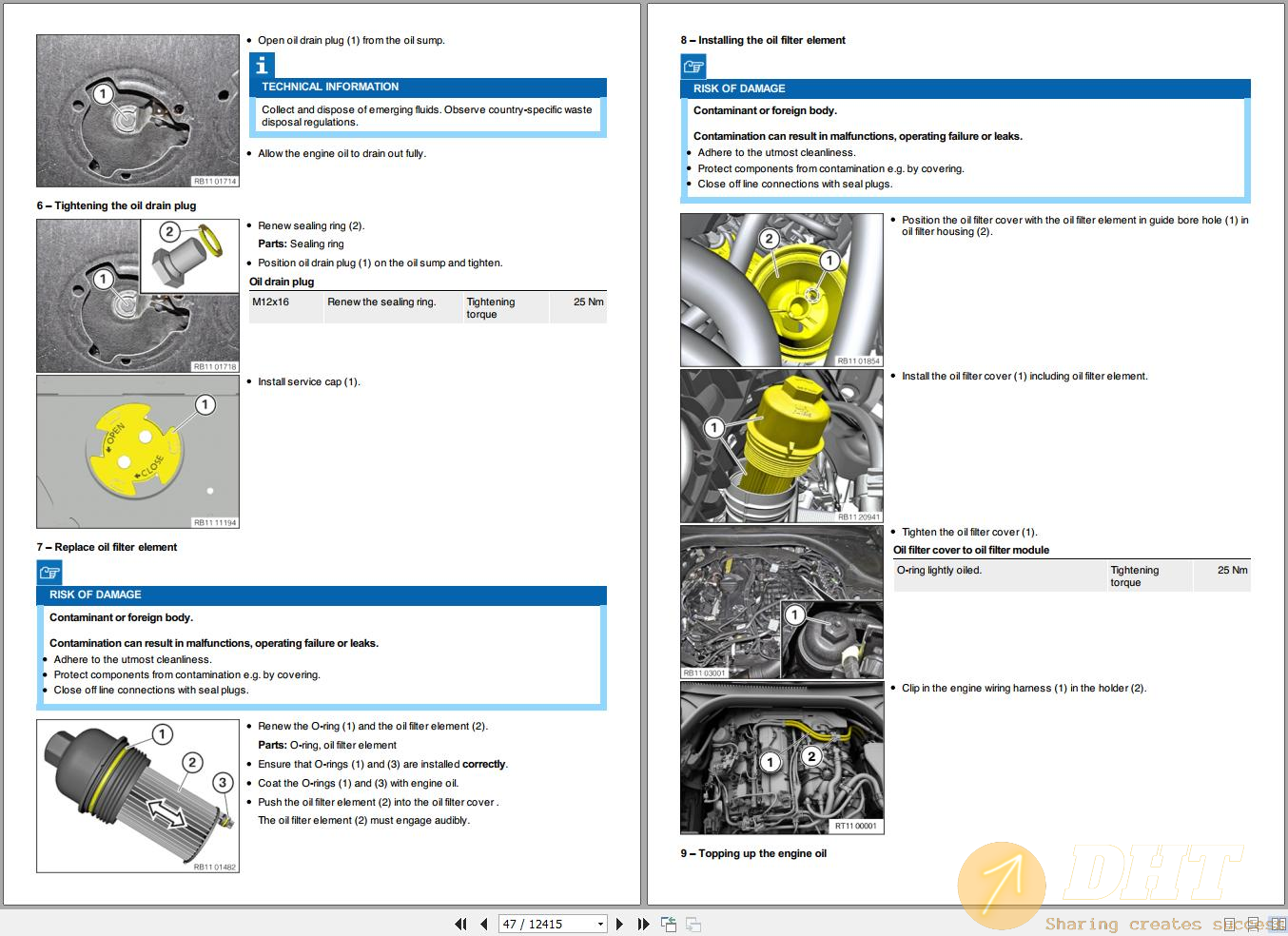Click the guide bore hole image RB11 01854

tap(782, 290)
